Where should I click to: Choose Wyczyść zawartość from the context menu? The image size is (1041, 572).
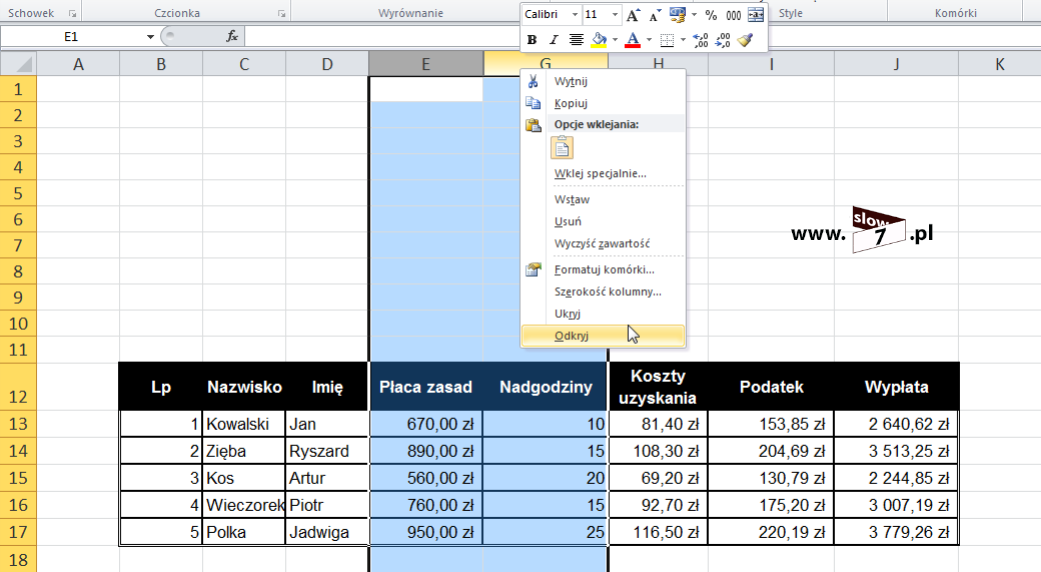[603, 244]
